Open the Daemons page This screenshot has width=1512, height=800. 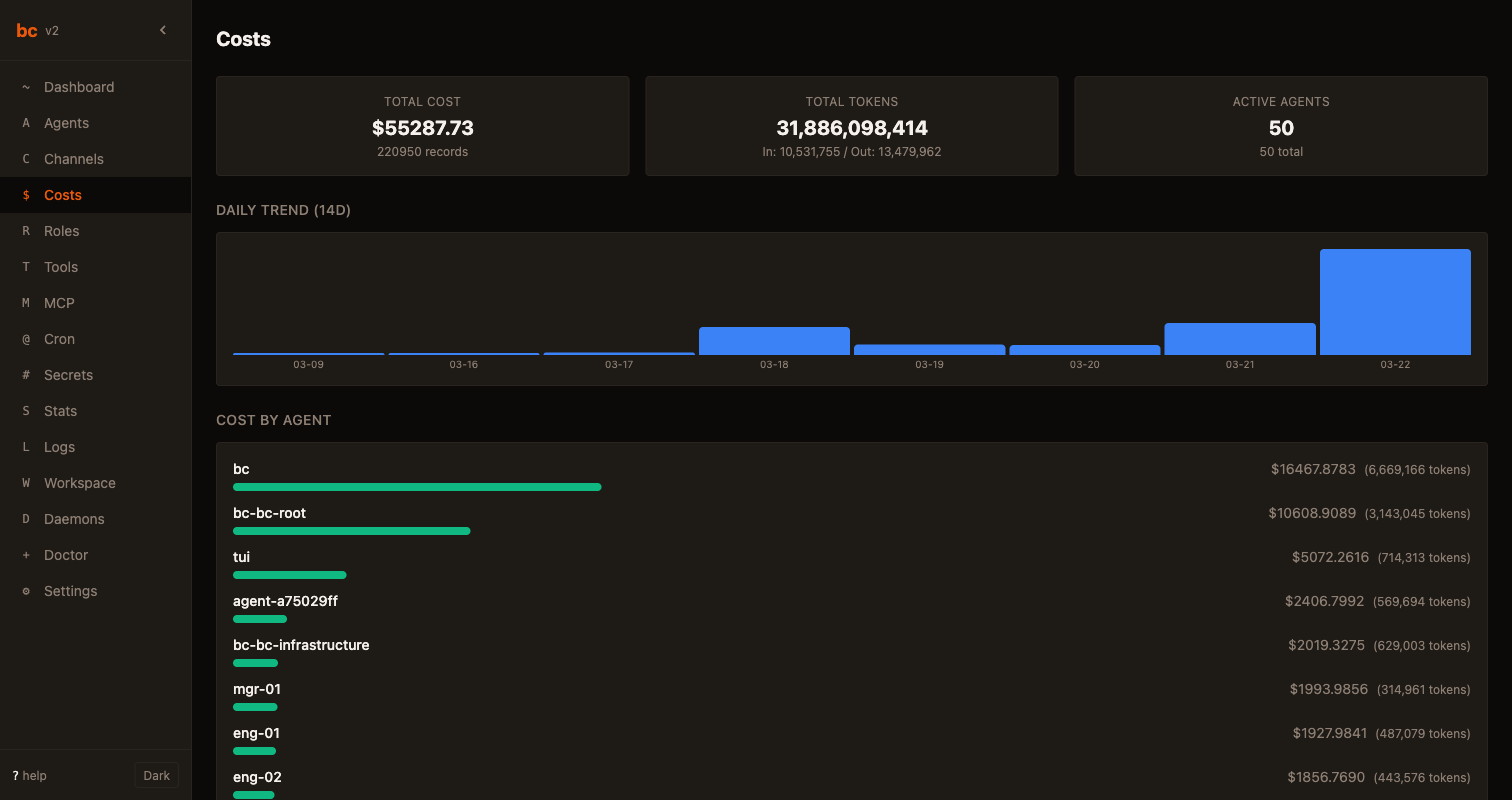click(95, 519)
